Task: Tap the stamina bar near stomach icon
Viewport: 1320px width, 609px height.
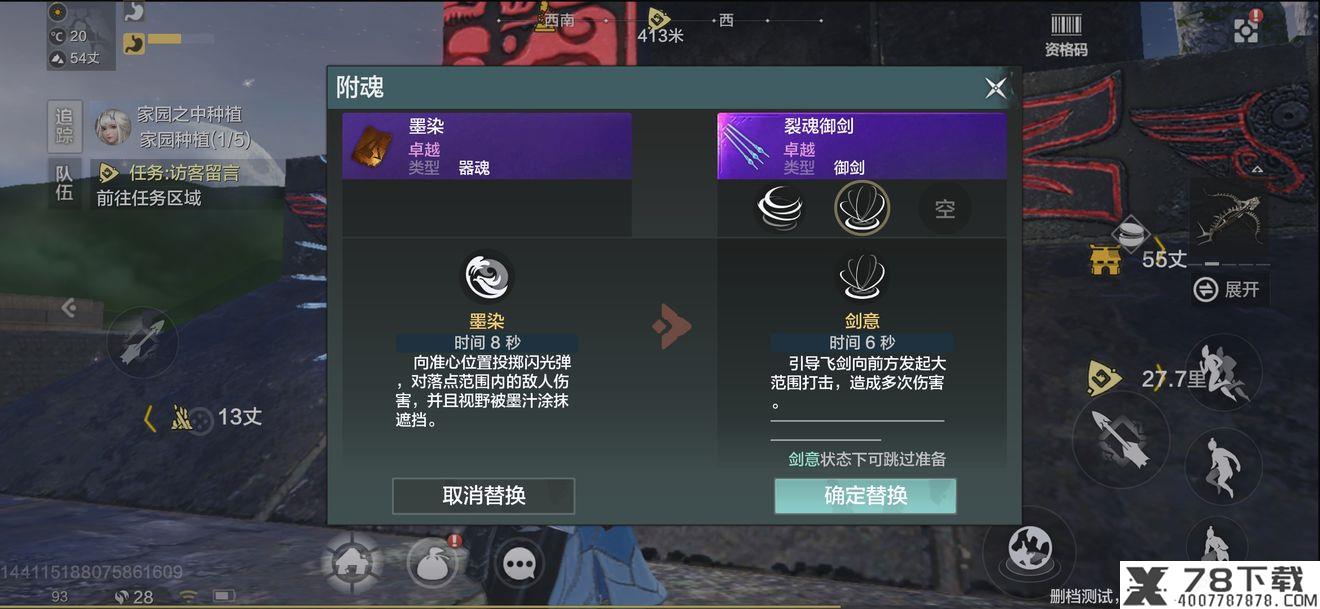Action: coord(180,39)
